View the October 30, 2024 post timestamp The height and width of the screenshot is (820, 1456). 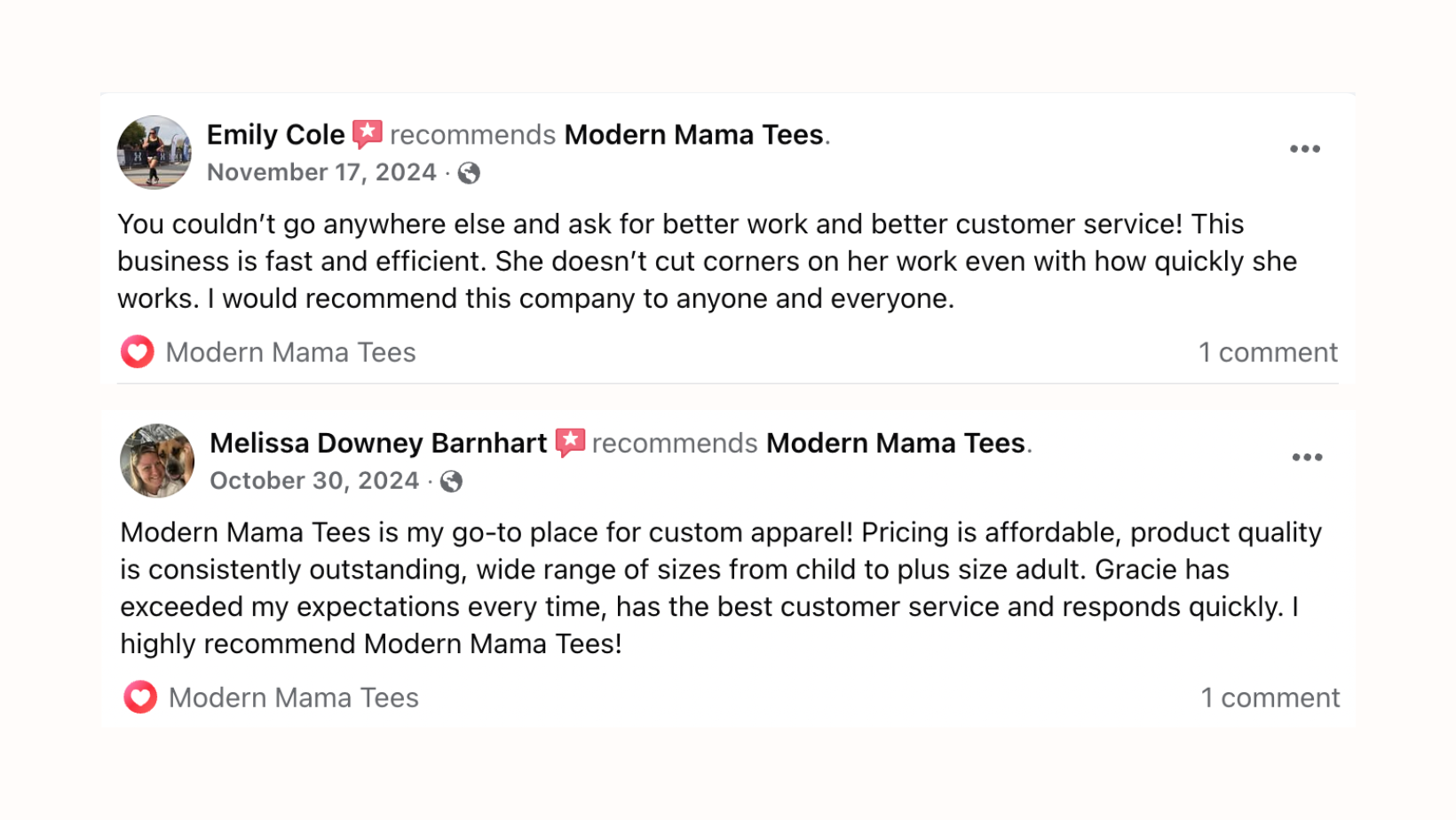[314, 480]
